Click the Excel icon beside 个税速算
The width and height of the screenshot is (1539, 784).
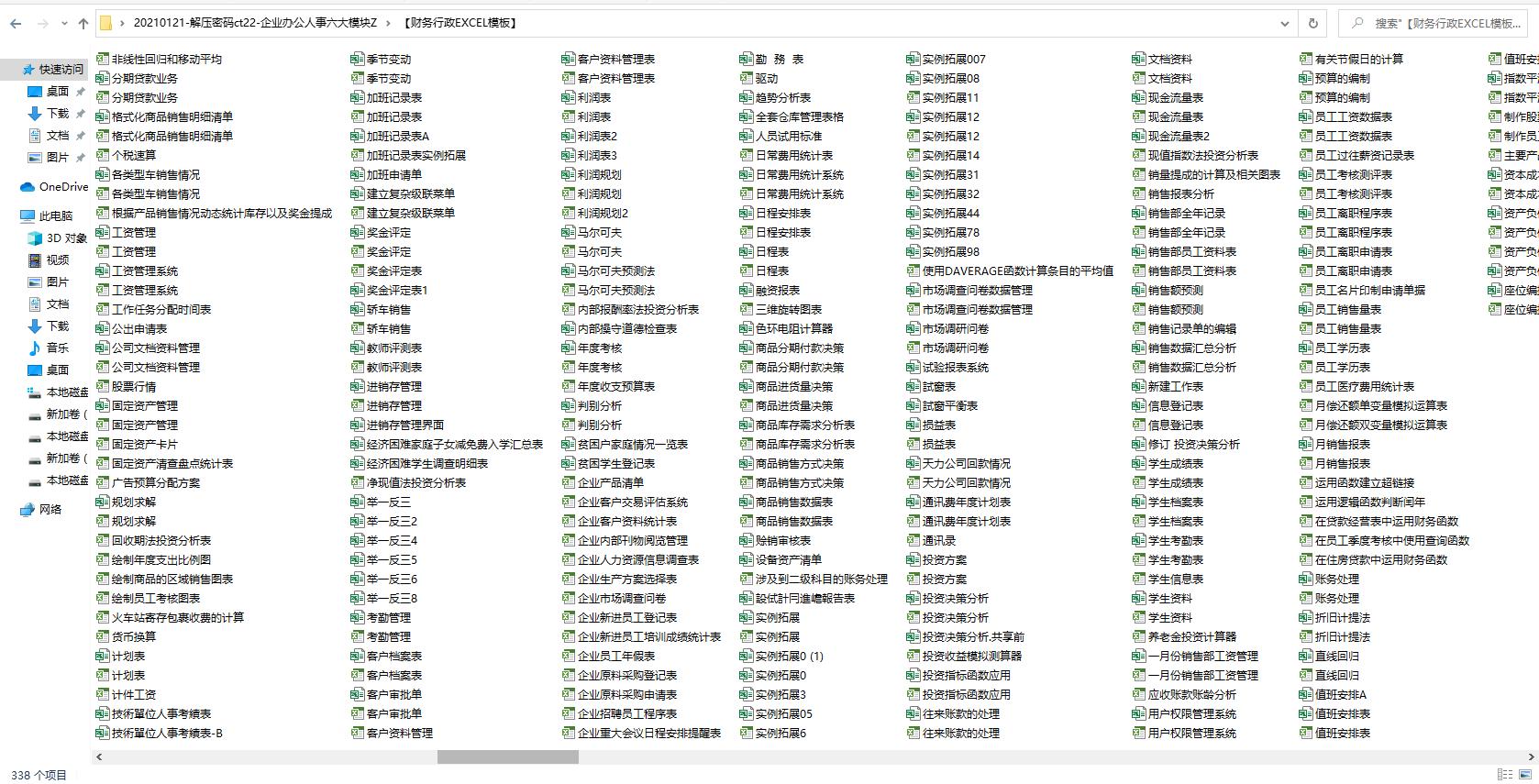point(103,155)
